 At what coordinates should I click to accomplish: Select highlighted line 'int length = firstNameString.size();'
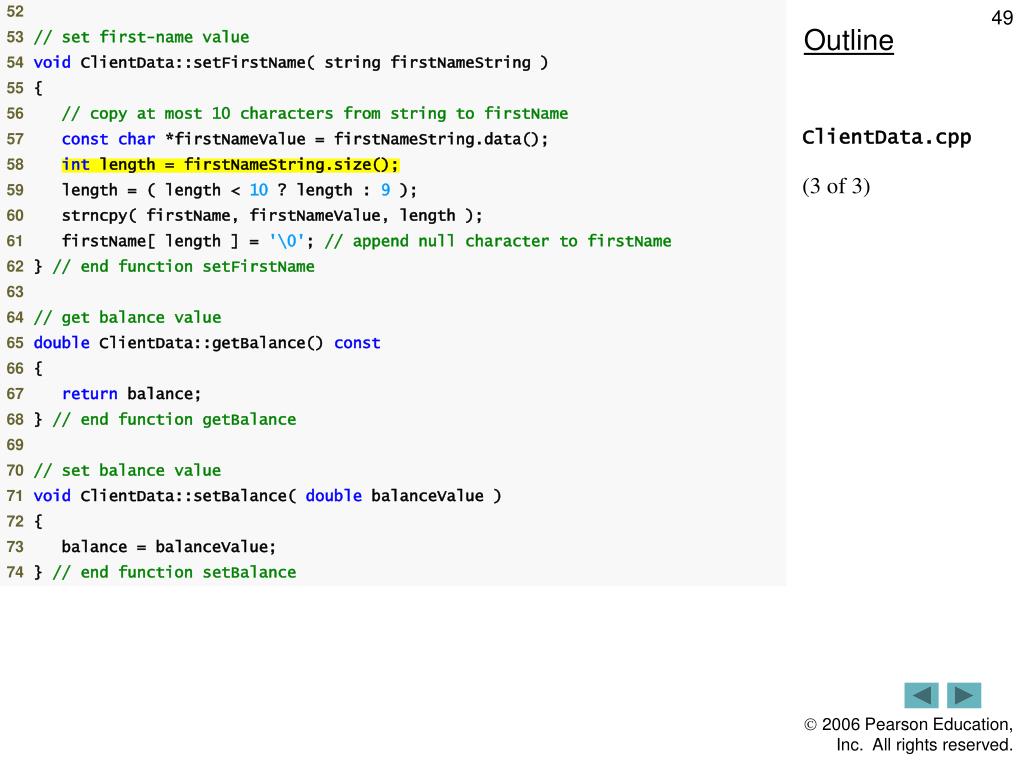[x=230, y=165]
